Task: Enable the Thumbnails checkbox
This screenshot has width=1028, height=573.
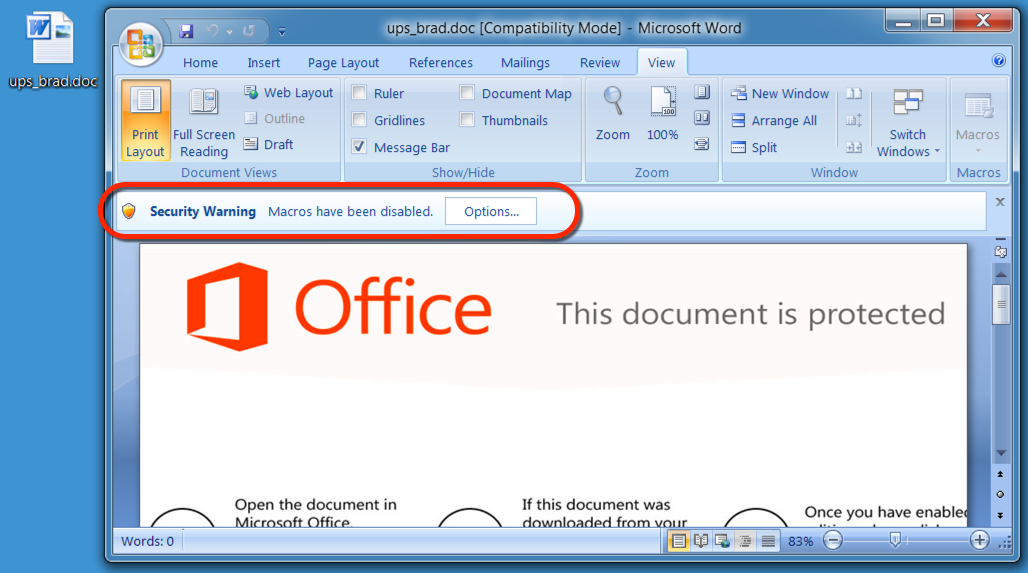Action: tap(467, 119)
